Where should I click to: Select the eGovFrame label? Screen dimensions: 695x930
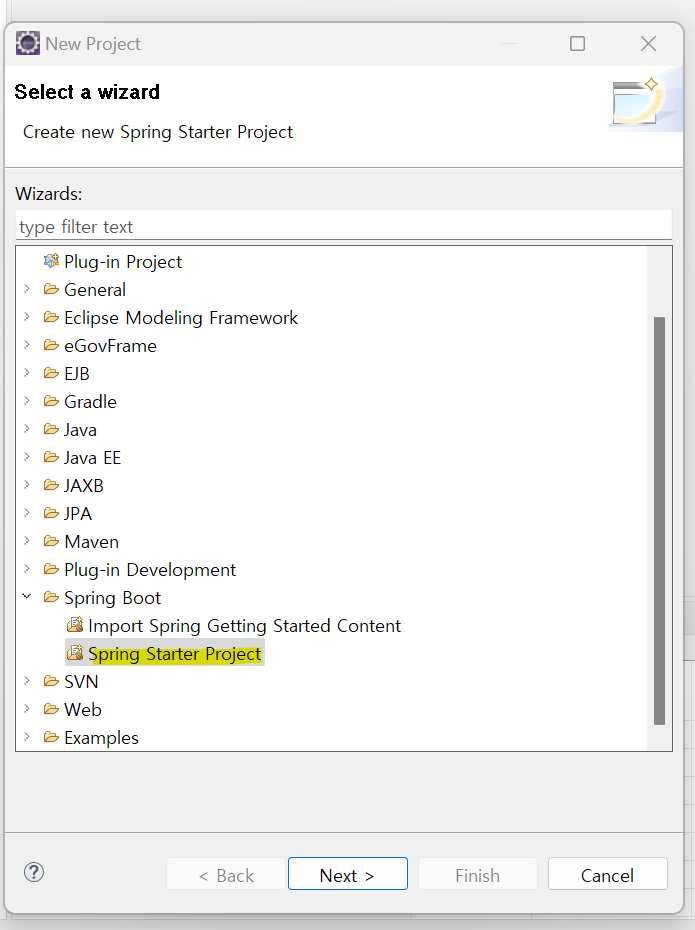[110, 346]
